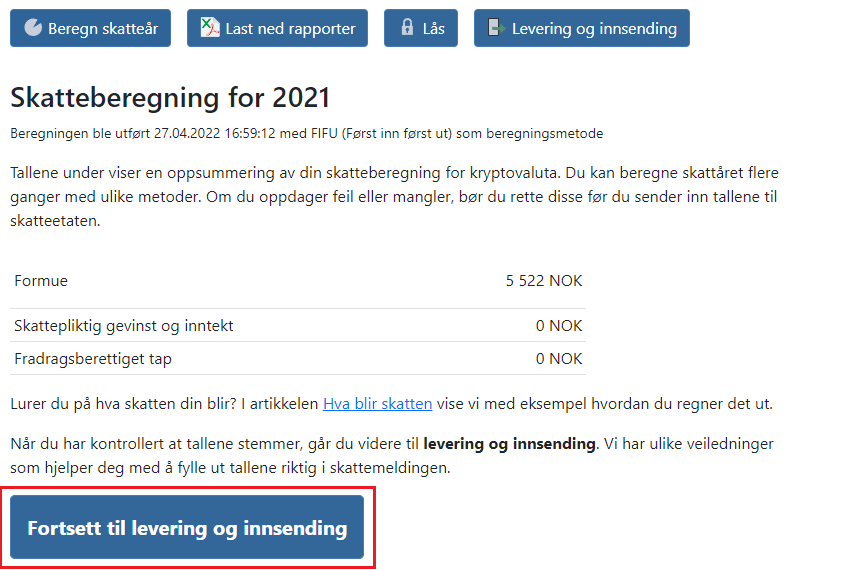
Task: Click the bold levering og innsending text
Action: [x=509, y=444]
